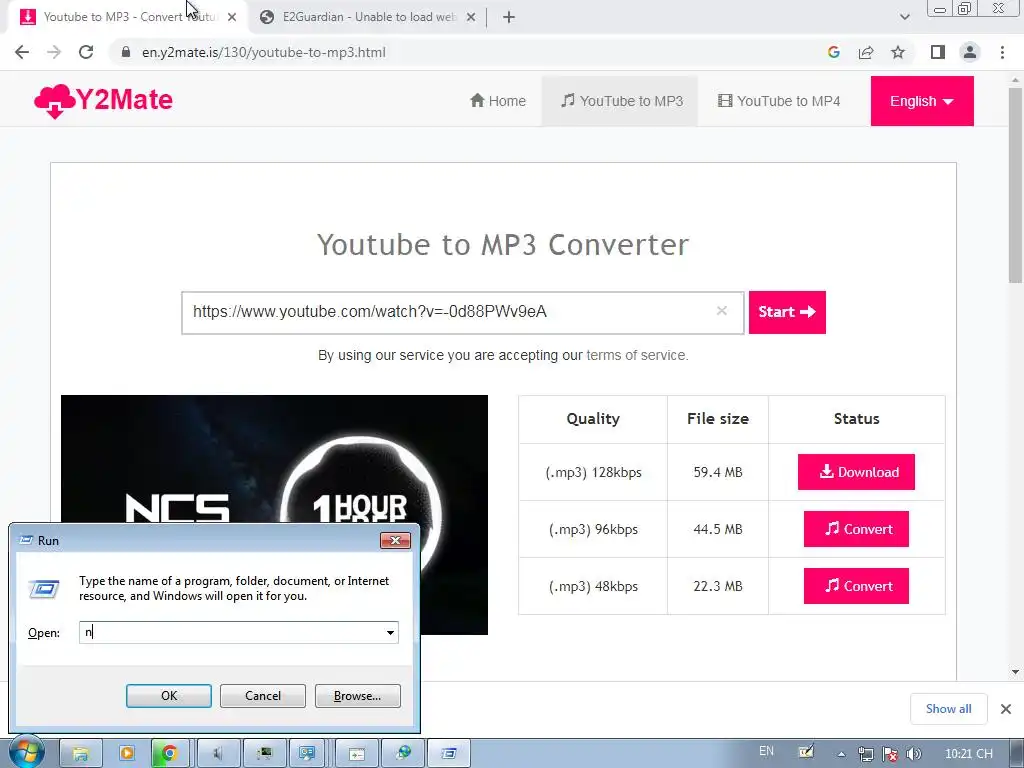Open Windows Start menu orb

point(26,753)
